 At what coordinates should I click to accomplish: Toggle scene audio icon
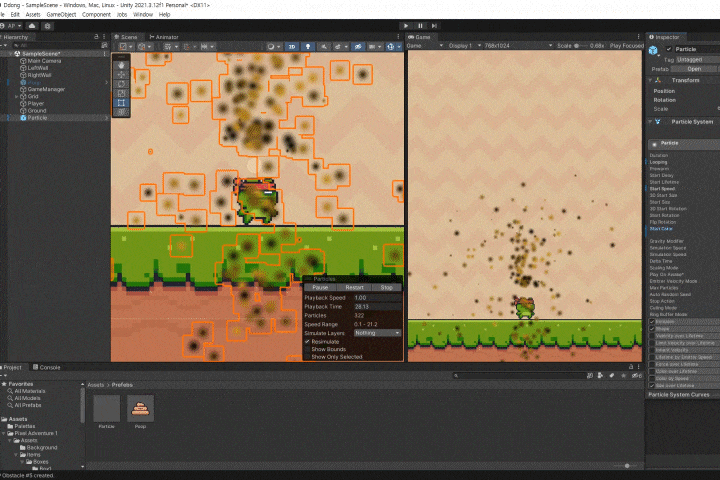pos(324,46)
